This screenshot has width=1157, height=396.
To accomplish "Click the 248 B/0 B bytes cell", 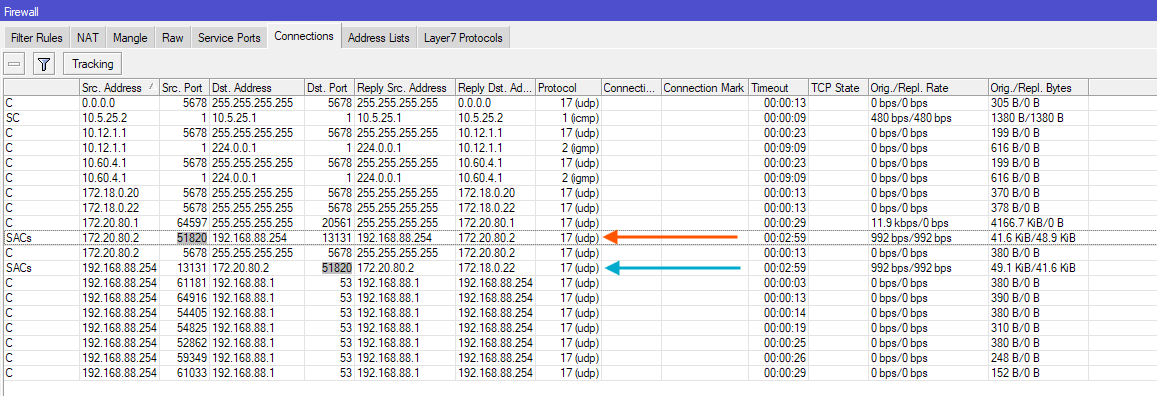I will coord(1038,357).
